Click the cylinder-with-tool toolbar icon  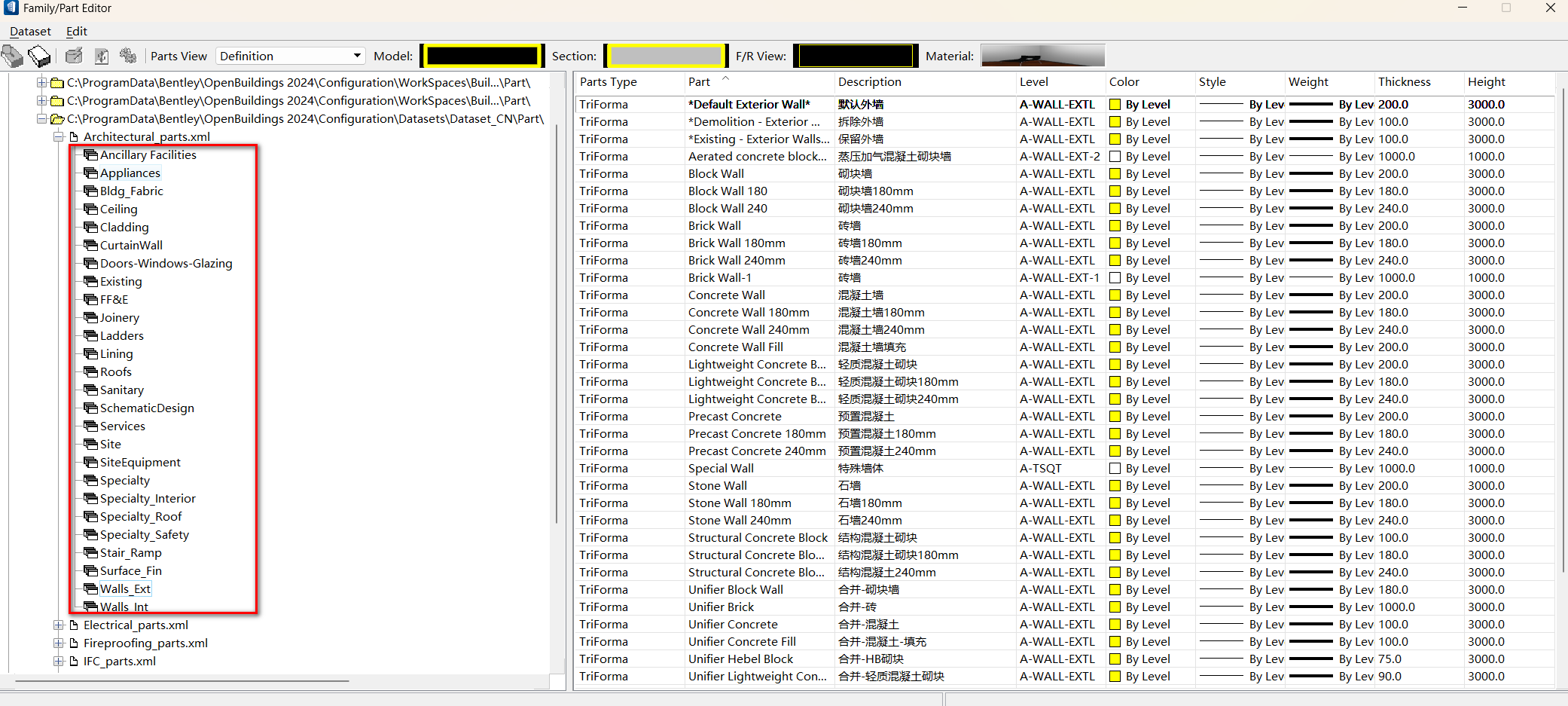pos(74,56)
